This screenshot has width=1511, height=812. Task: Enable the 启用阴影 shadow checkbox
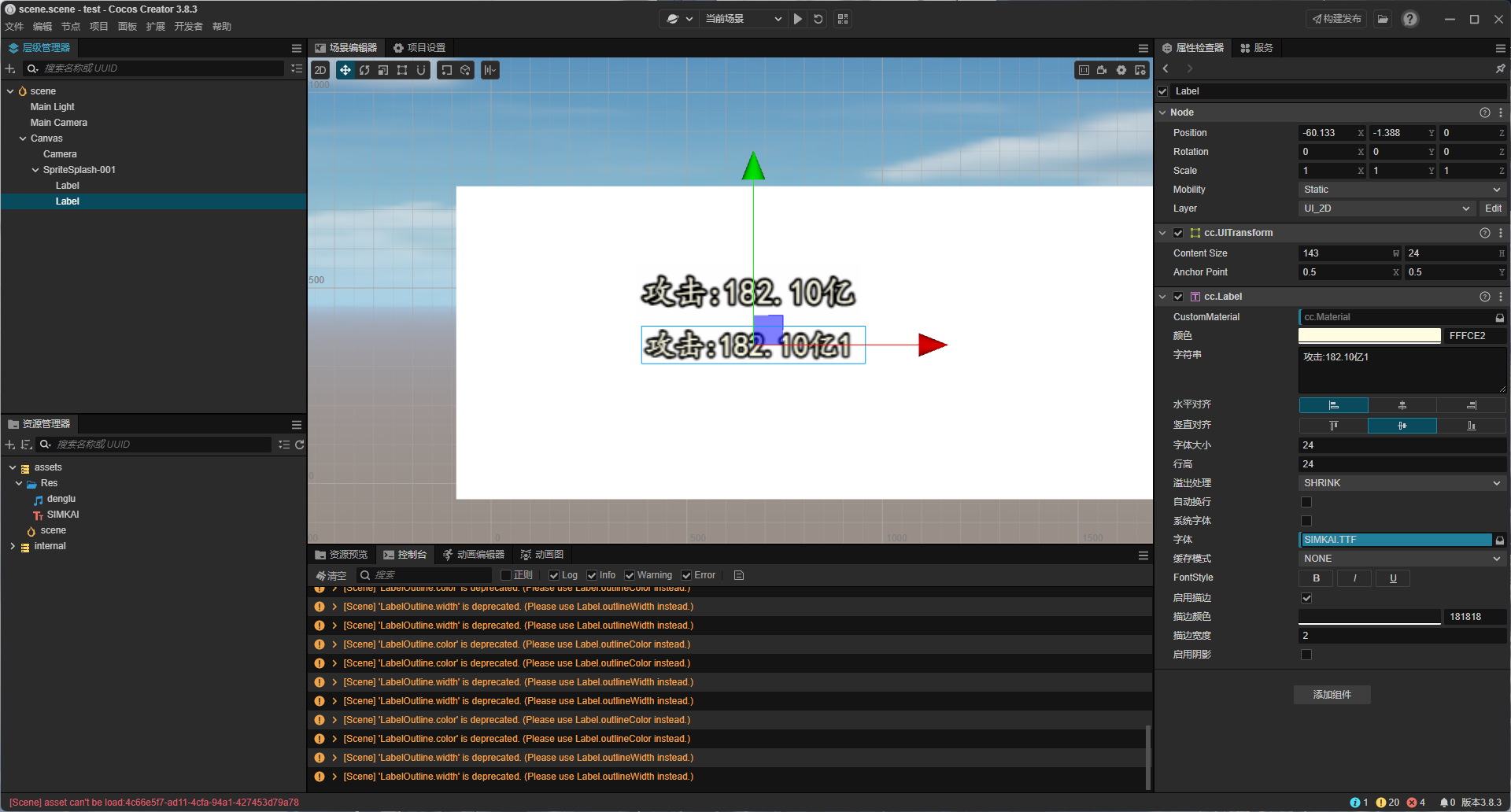(1306, 655)
